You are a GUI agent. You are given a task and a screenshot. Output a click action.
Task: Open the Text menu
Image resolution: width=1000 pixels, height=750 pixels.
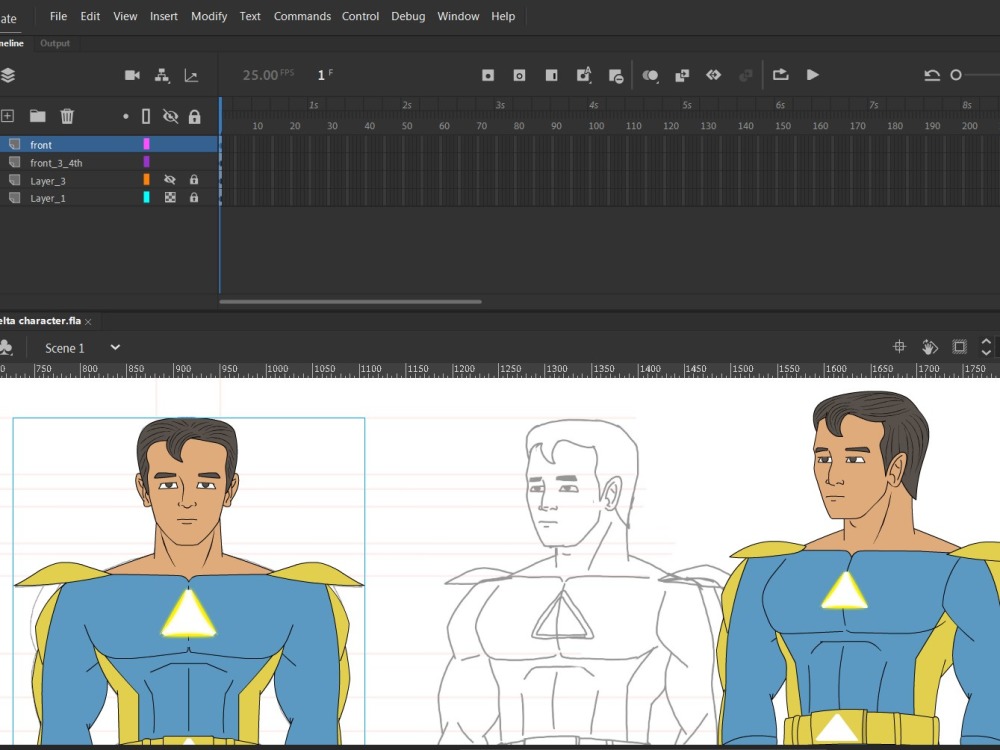click(x=250, y=16)
